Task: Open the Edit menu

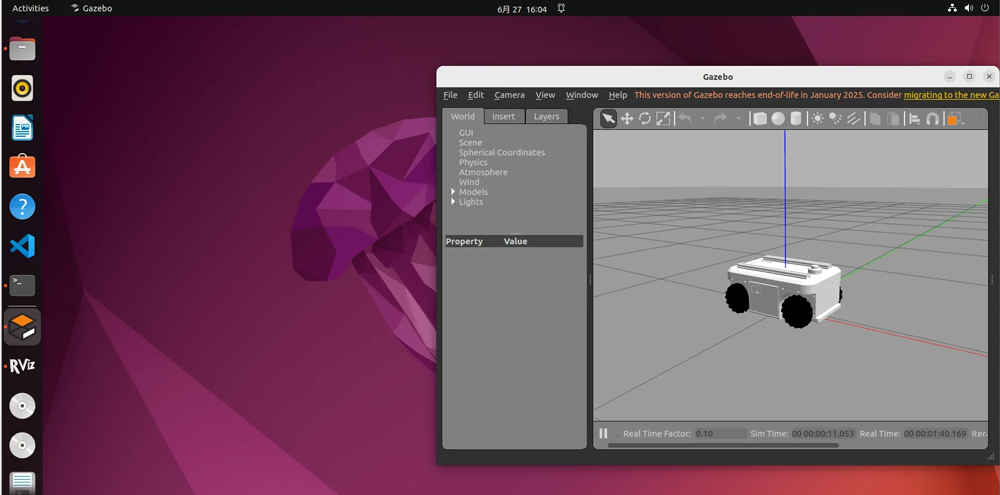Action: (x=476, y=95)
